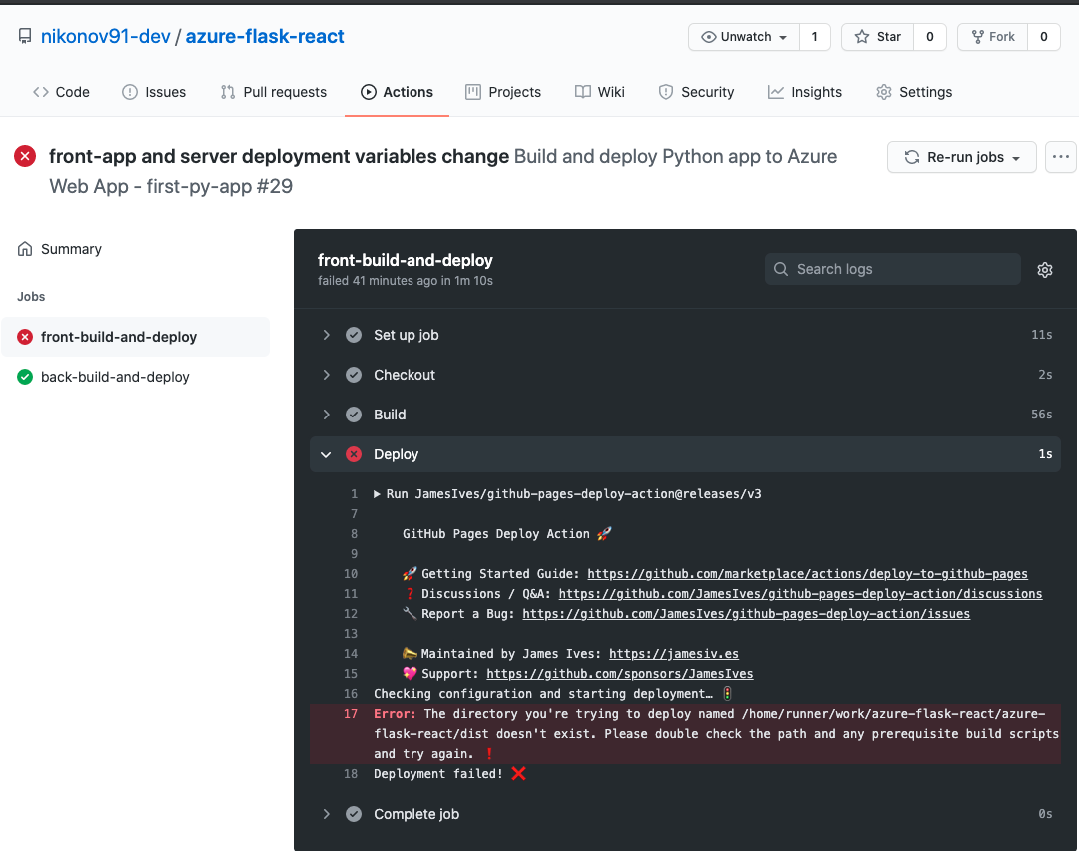Viewport: 1079px width, 851px height.
Task: Star the azure-flask-react repository
Action: coord(877,36)
